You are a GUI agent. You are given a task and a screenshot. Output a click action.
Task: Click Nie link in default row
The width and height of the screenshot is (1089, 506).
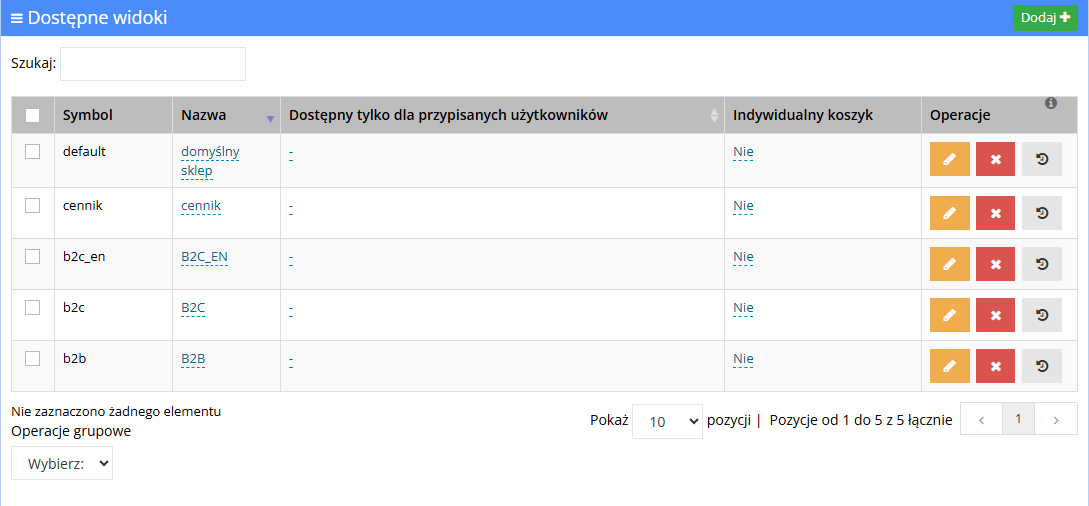(x=743, y=152)
